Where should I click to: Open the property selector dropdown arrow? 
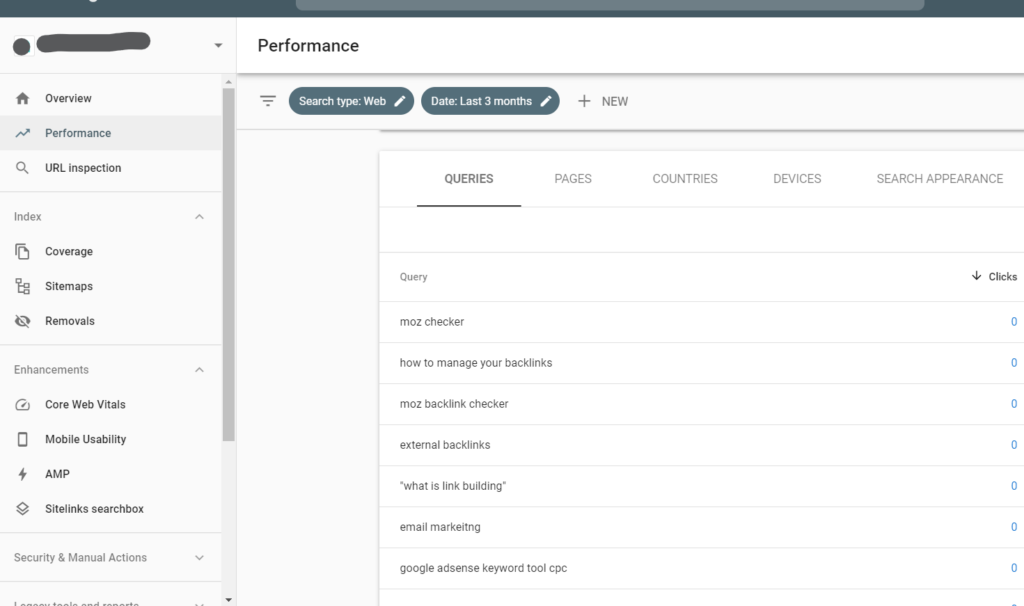(218, 46)
